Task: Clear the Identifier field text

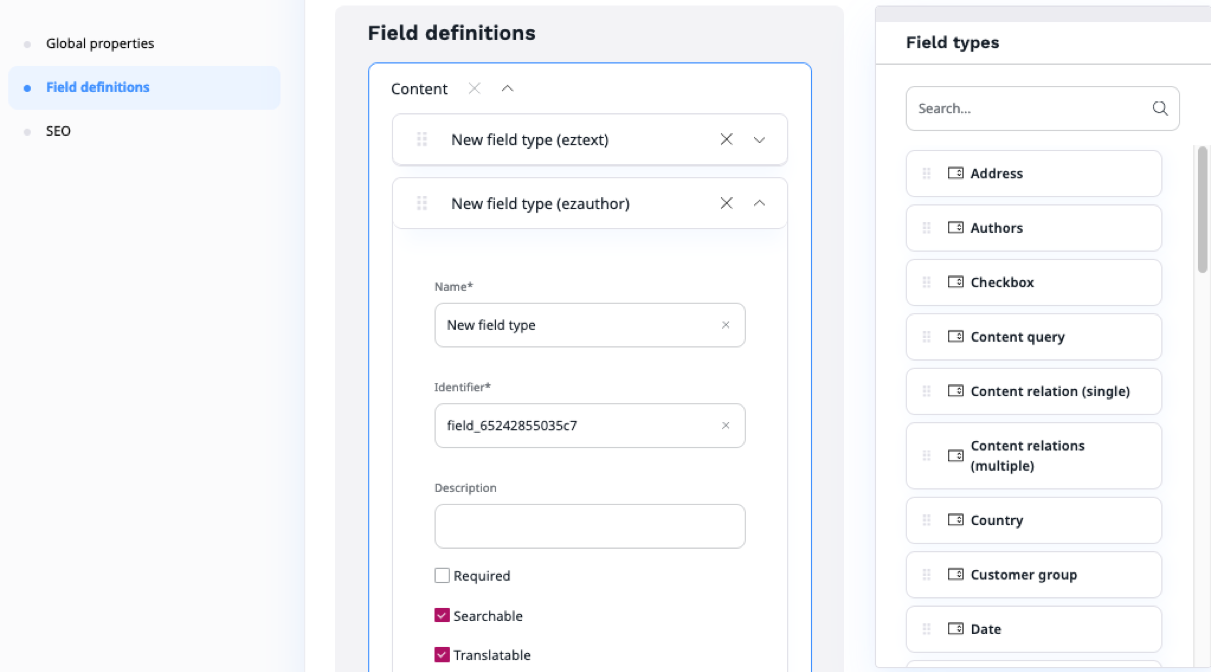Action: pyautogui.click(x=726, y=426)
